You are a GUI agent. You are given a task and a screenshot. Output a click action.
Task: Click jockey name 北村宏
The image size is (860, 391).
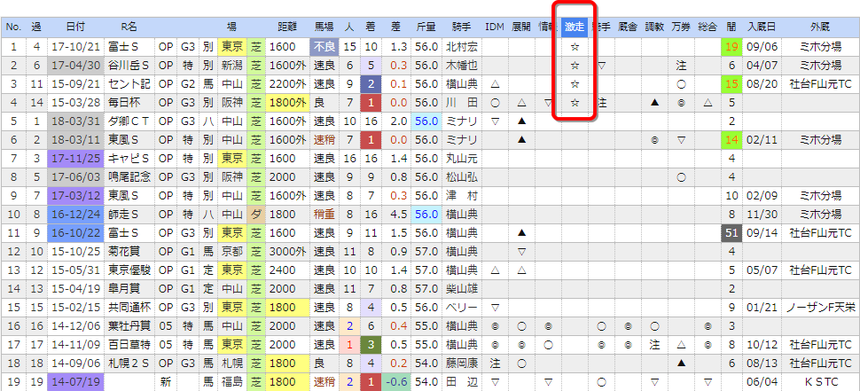(461, 47)
